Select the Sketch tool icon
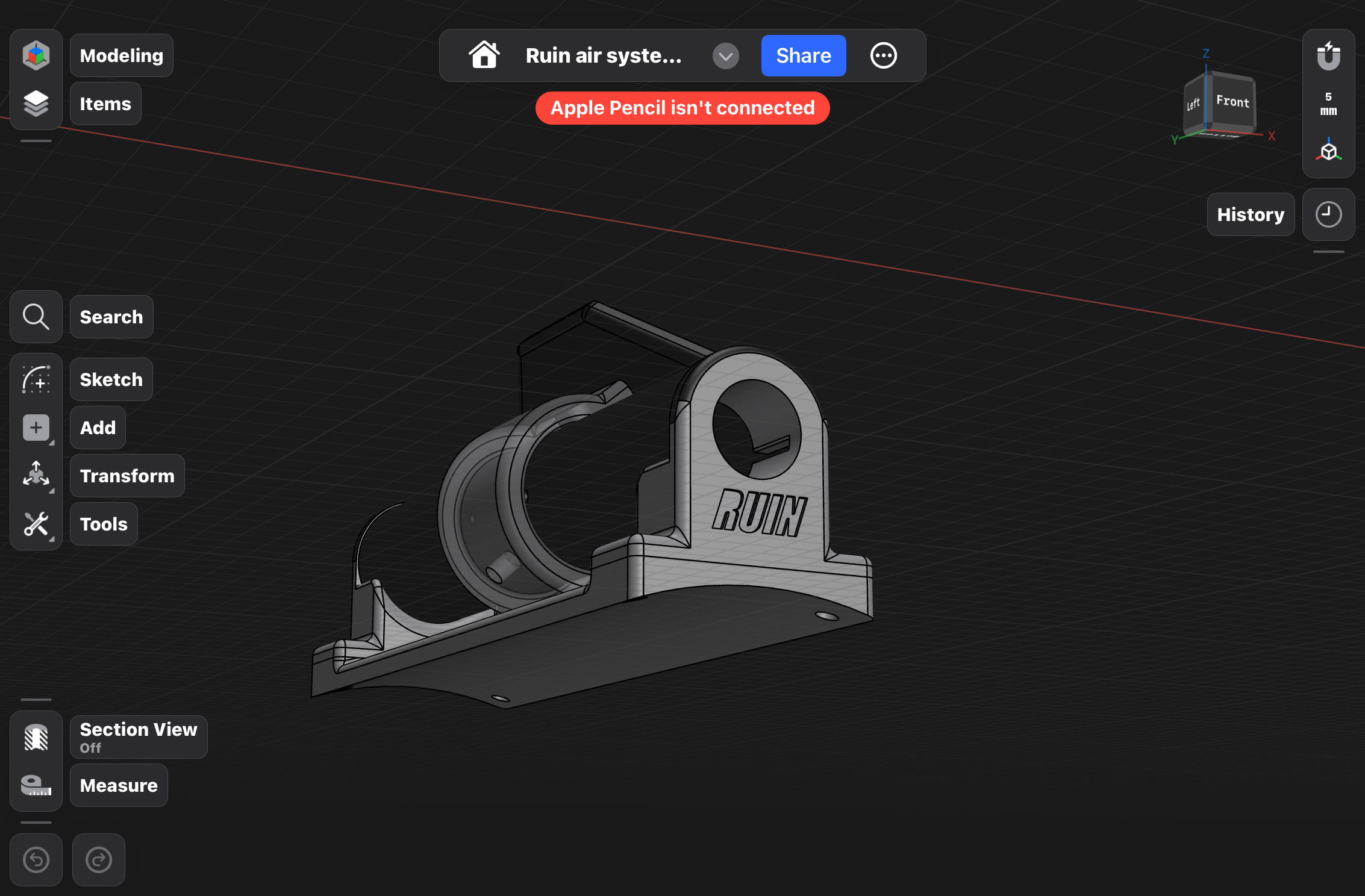The height and width of the screenshot is (896, 1365). [x=36, y=379]
